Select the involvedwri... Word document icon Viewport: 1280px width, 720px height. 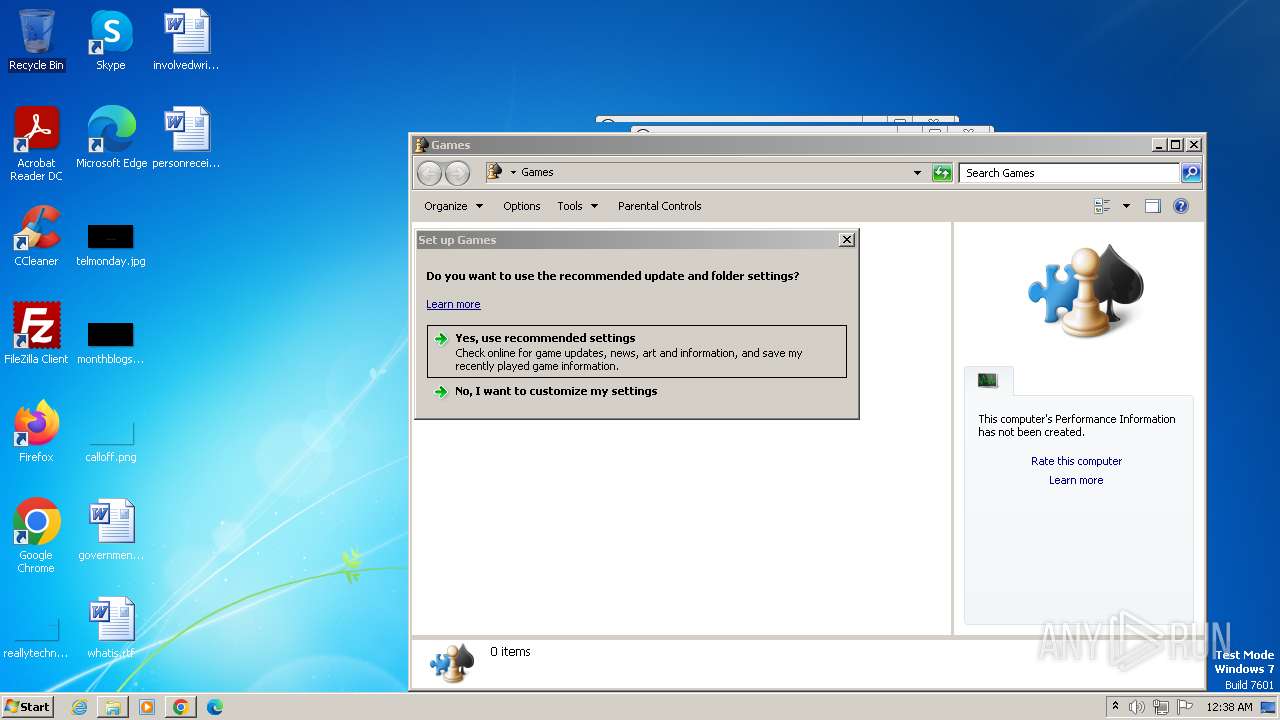point(186,40)
